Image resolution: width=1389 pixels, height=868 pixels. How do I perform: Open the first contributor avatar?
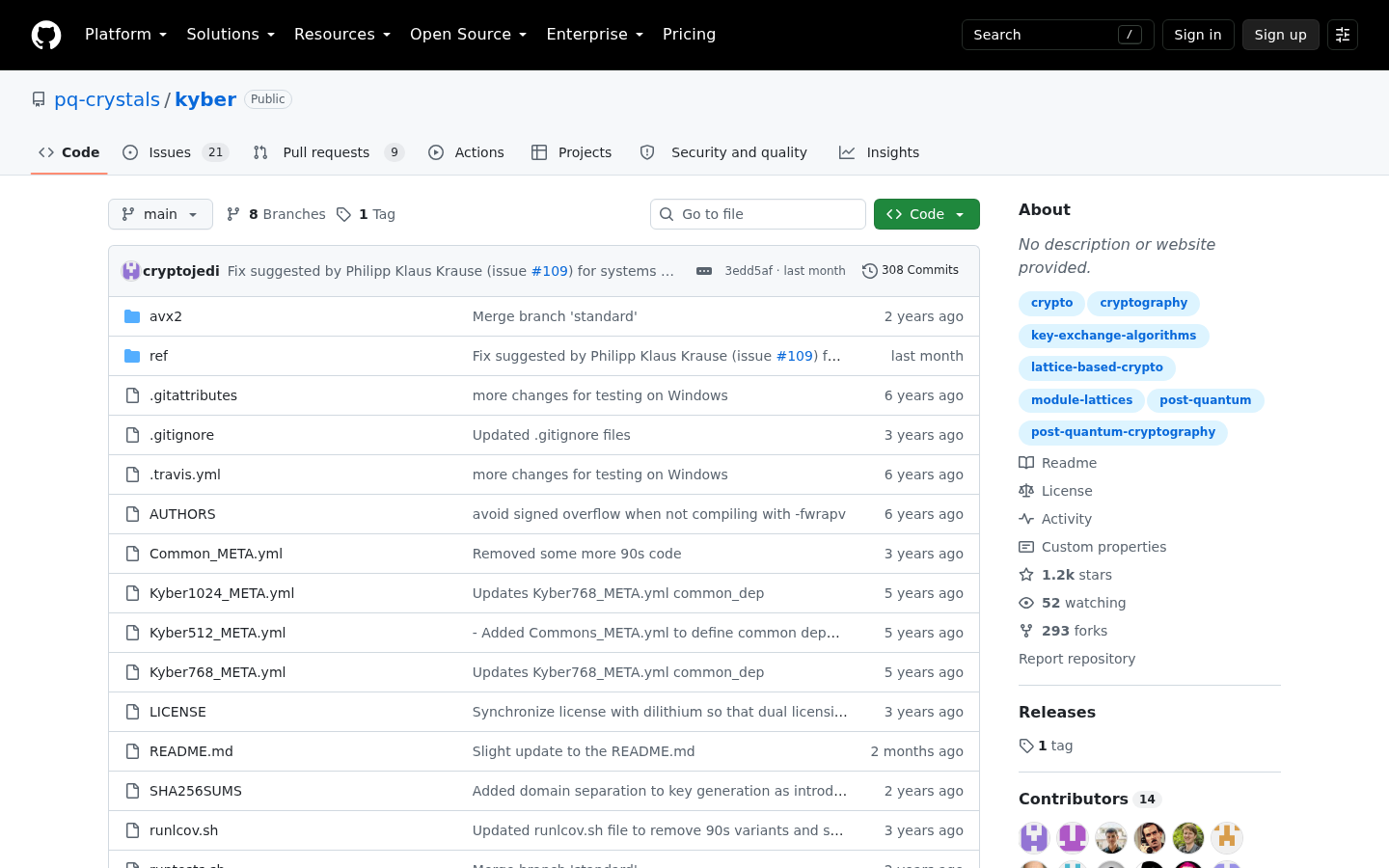[1034, 838]
